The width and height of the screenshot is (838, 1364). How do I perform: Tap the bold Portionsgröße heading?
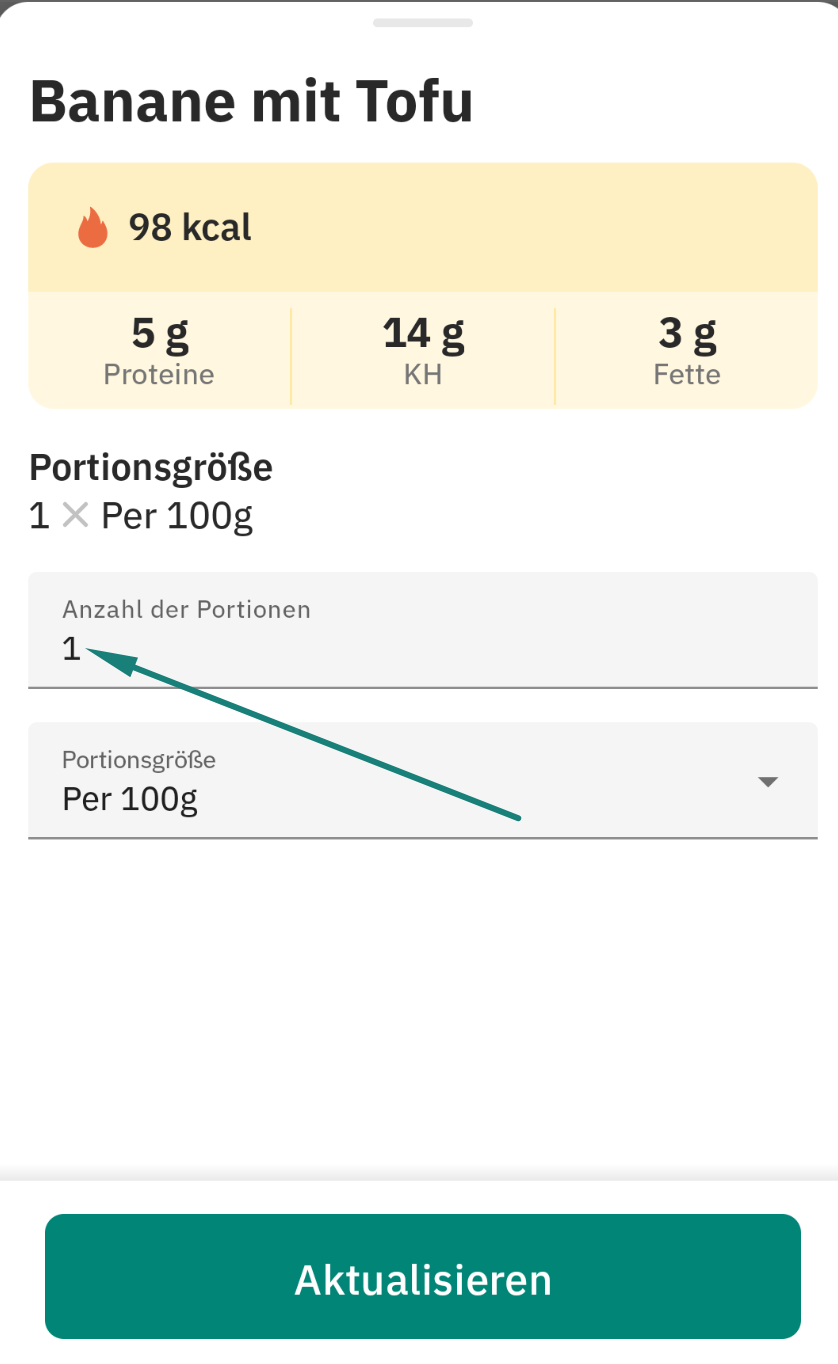click(151, 467)
